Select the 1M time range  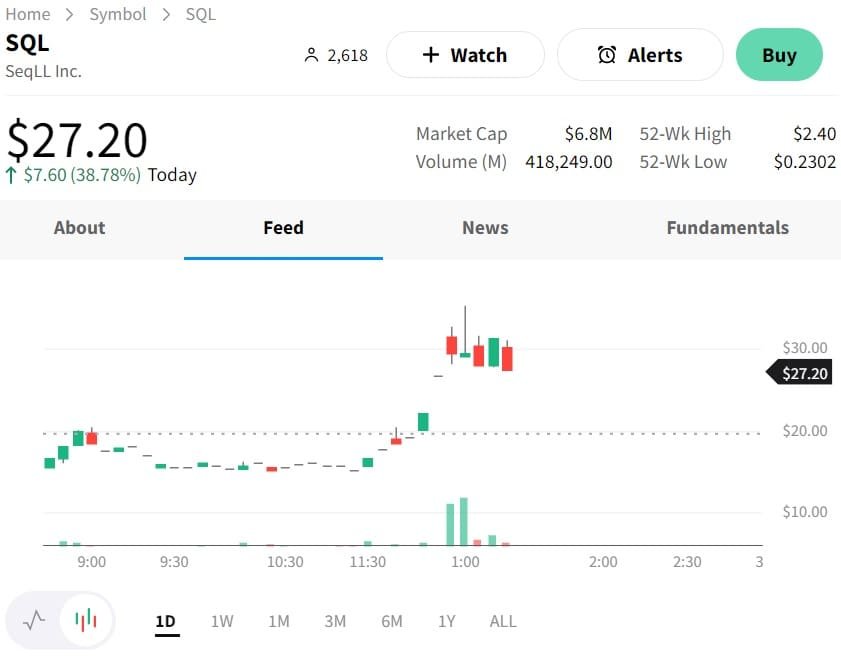tap(279, 621)
